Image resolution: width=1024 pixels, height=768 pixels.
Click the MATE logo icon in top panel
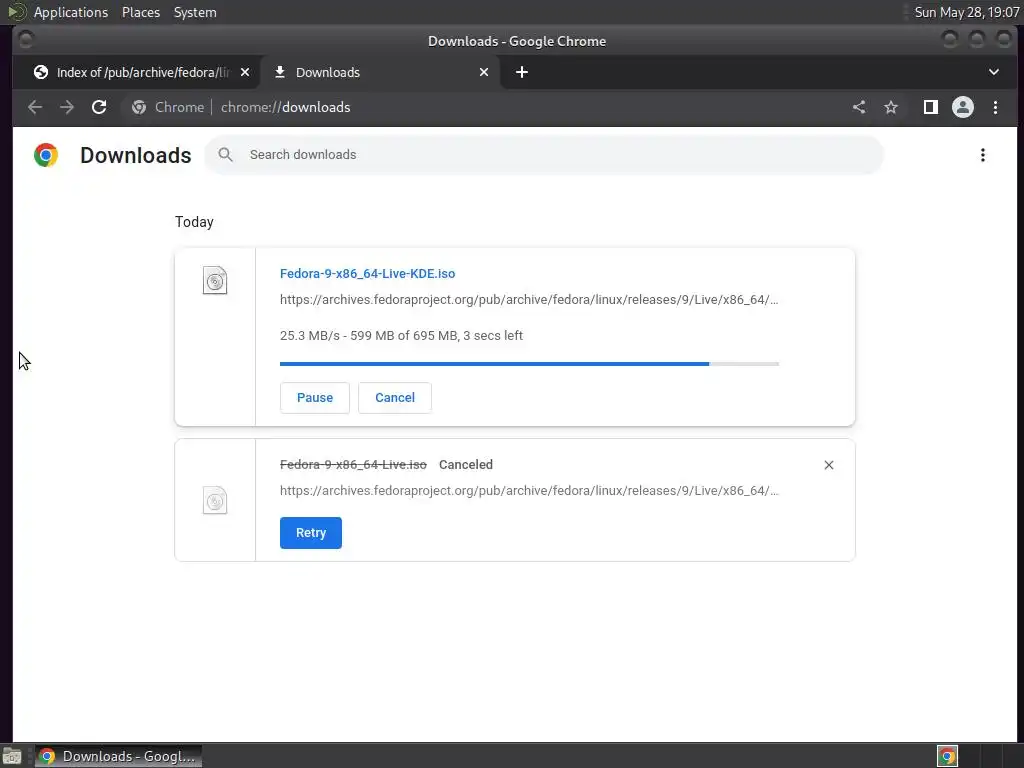point(16,12)
